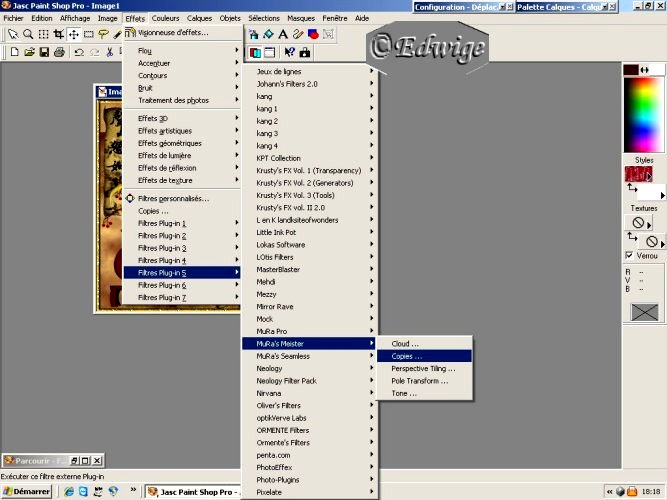Open the Calques menu
This screenshot has width=667, height=500.
pyautogui.click(x=199, y=18)
